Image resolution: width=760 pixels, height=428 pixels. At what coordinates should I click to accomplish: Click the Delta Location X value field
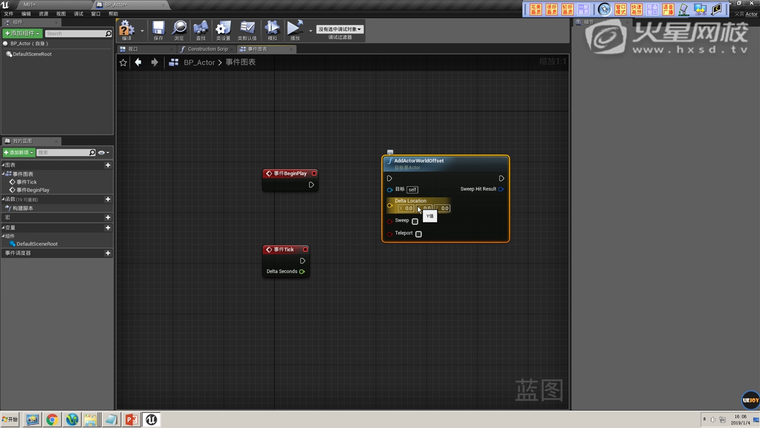pos(407,208)
